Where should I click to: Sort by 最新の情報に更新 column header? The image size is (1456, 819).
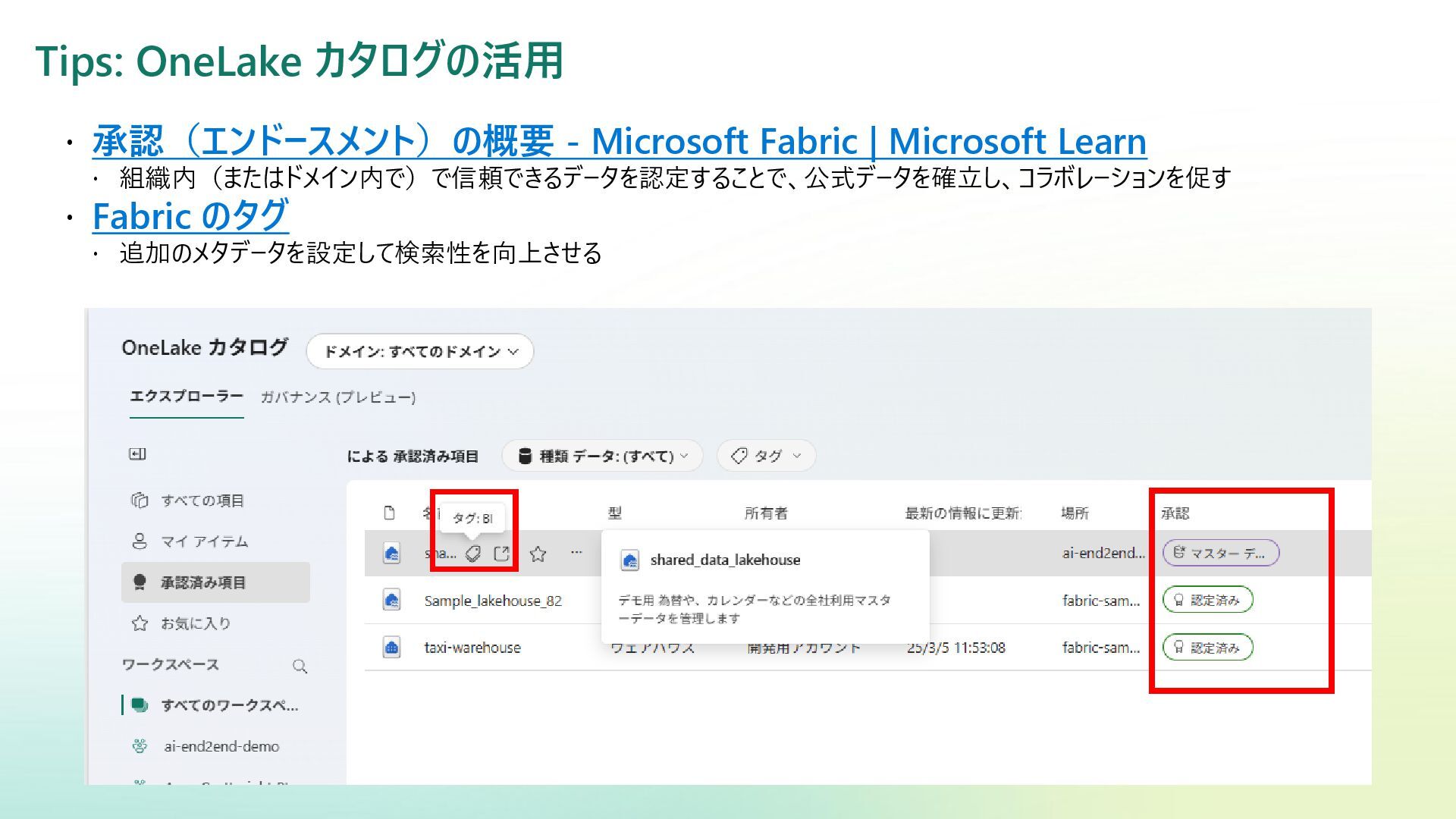963,513
